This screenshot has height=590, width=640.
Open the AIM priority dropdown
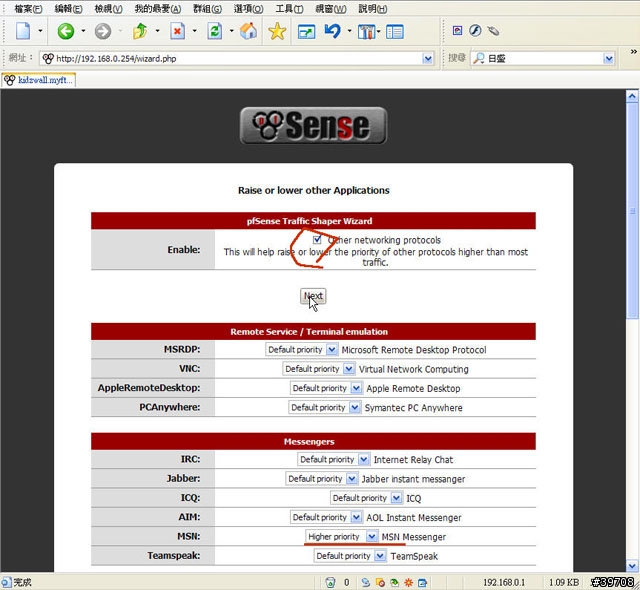[x=326, y=517]
